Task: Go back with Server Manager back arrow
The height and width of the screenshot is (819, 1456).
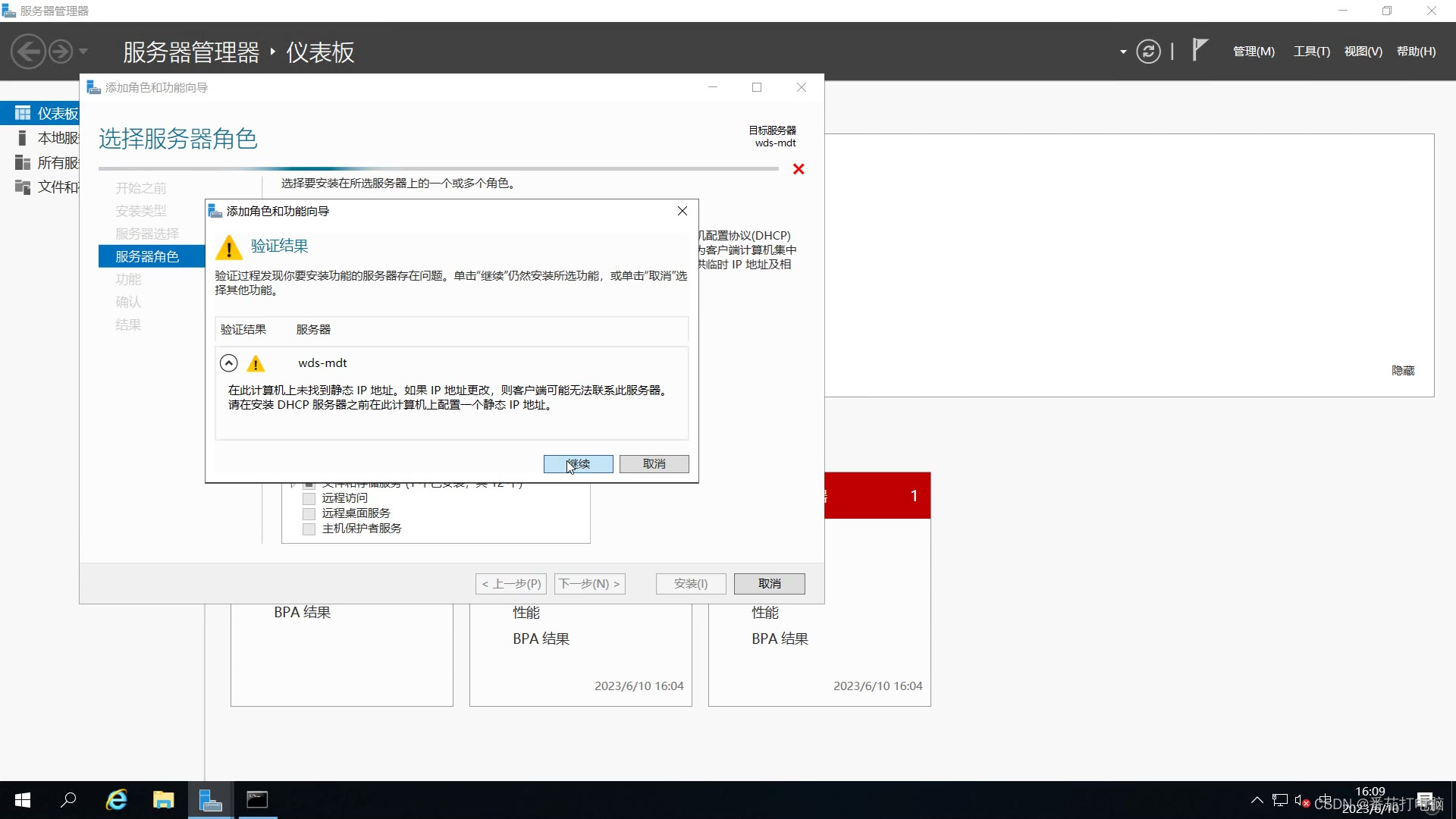Action: coord(28,52)
